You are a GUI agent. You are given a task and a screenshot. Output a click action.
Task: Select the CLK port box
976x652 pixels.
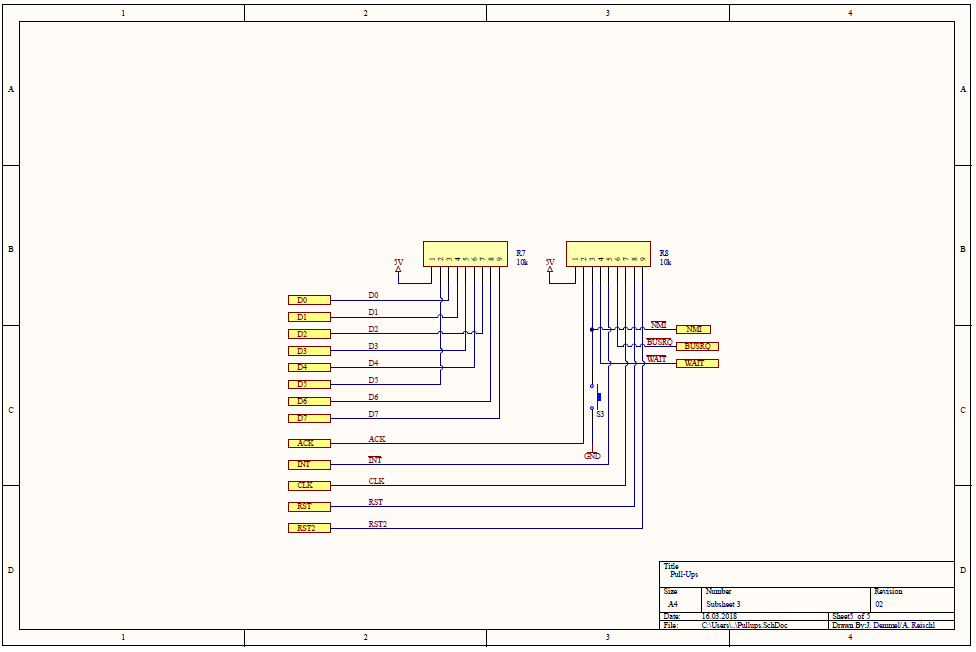pos(309,486)
